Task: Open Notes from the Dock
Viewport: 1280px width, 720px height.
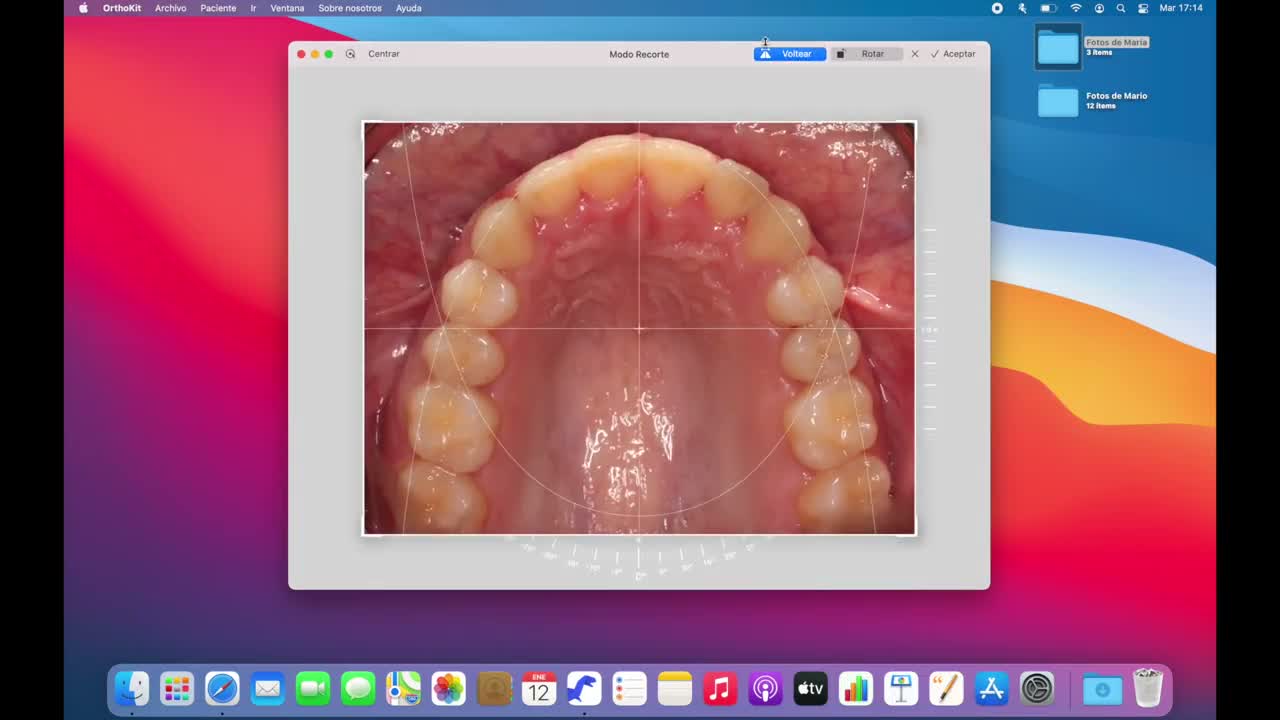Action: click(675, 689)
